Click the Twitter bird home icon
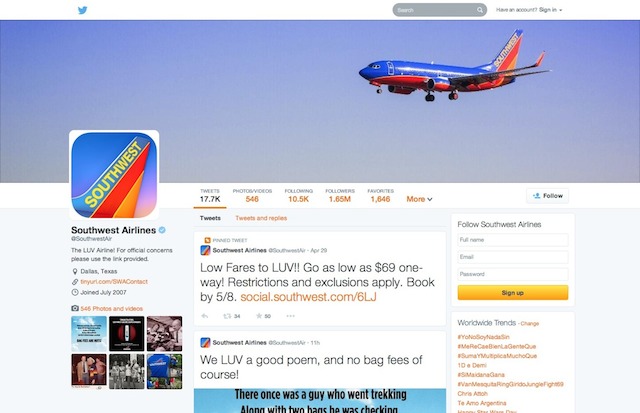The width and height of the screenshot is (640, 413). [82, 10]
